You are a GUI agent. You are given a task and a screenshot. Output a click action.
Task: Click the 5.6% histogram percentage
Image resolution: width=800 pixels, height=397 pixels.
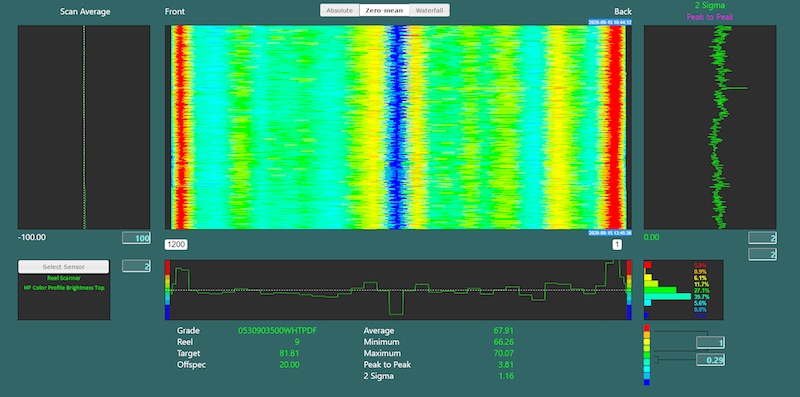pos(701,303)
